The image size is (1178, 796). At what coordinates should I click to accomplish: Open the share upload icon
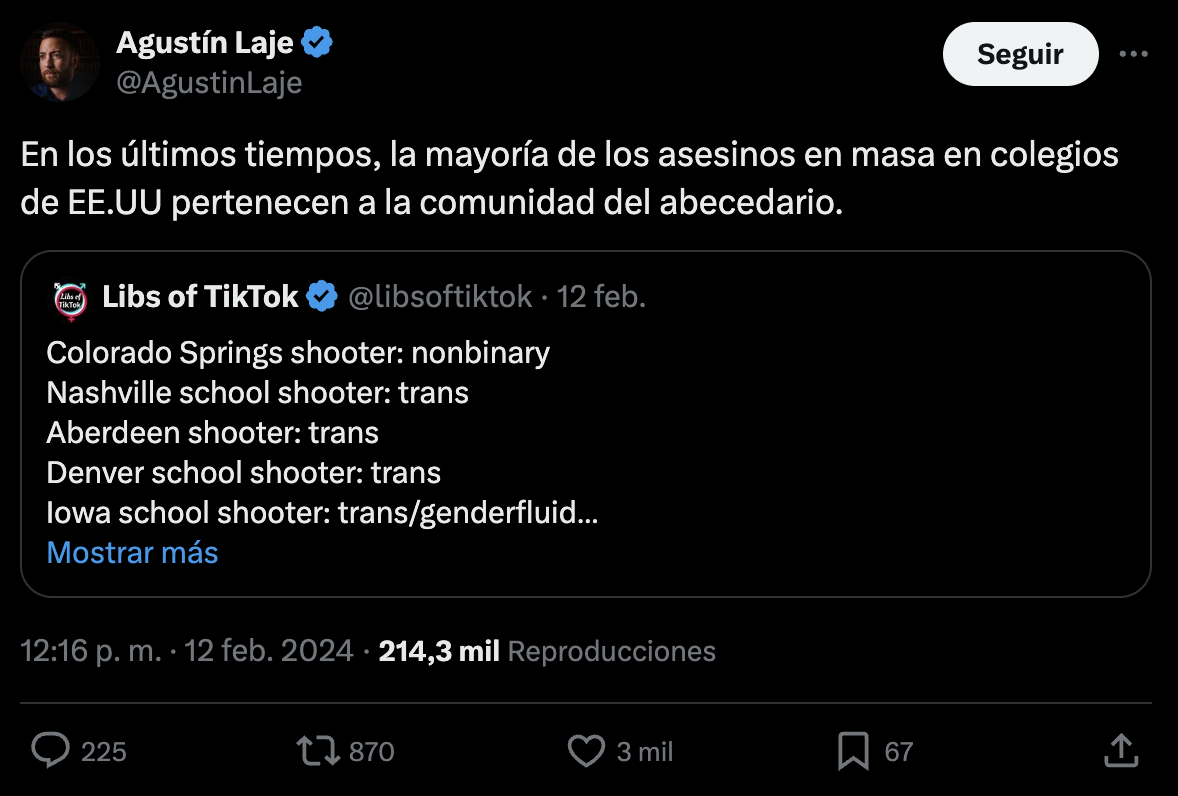pos(1121,750)
